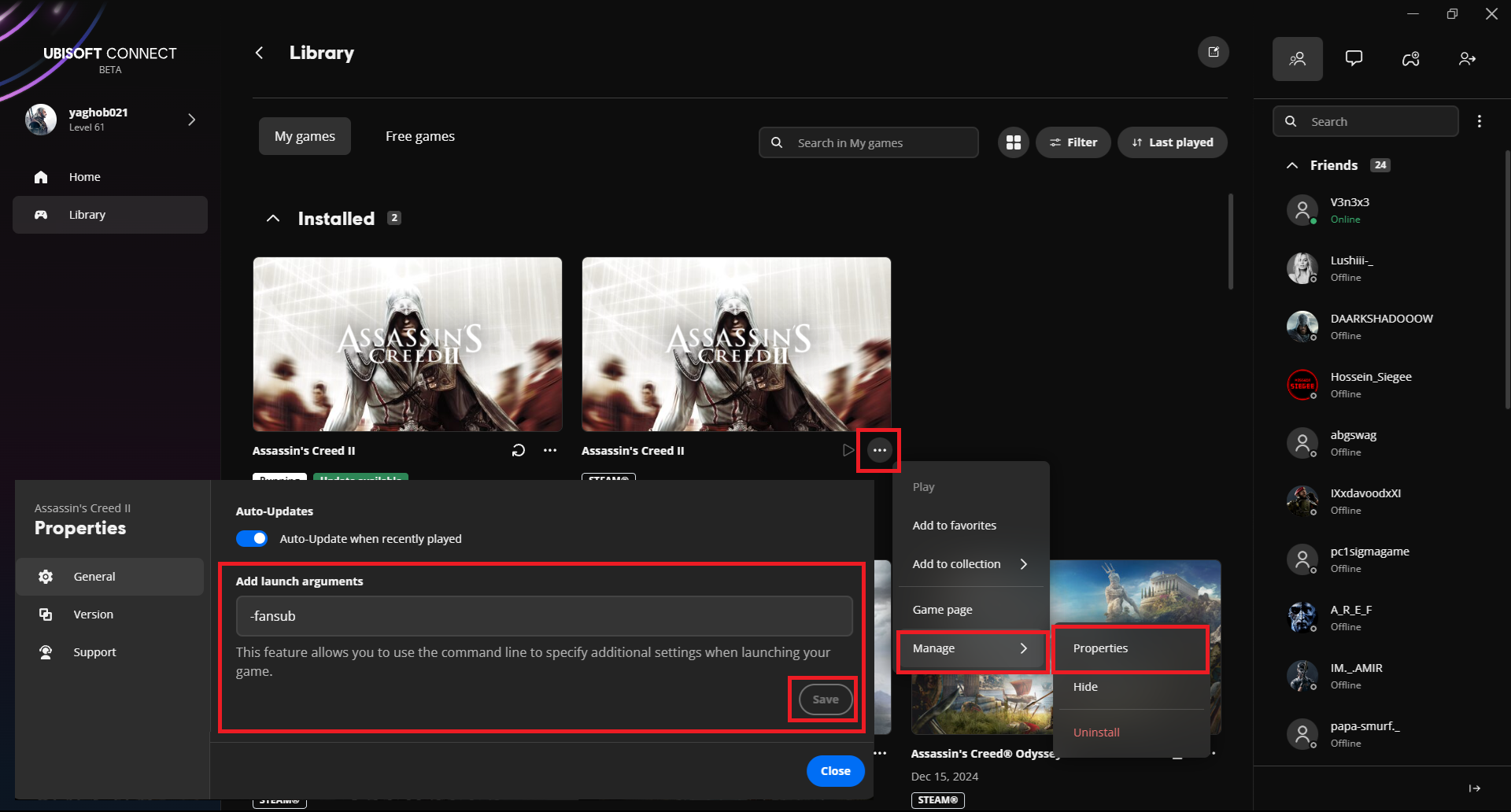
Task: Click the Friends count badge 24
Action: tap(1380, 165)
